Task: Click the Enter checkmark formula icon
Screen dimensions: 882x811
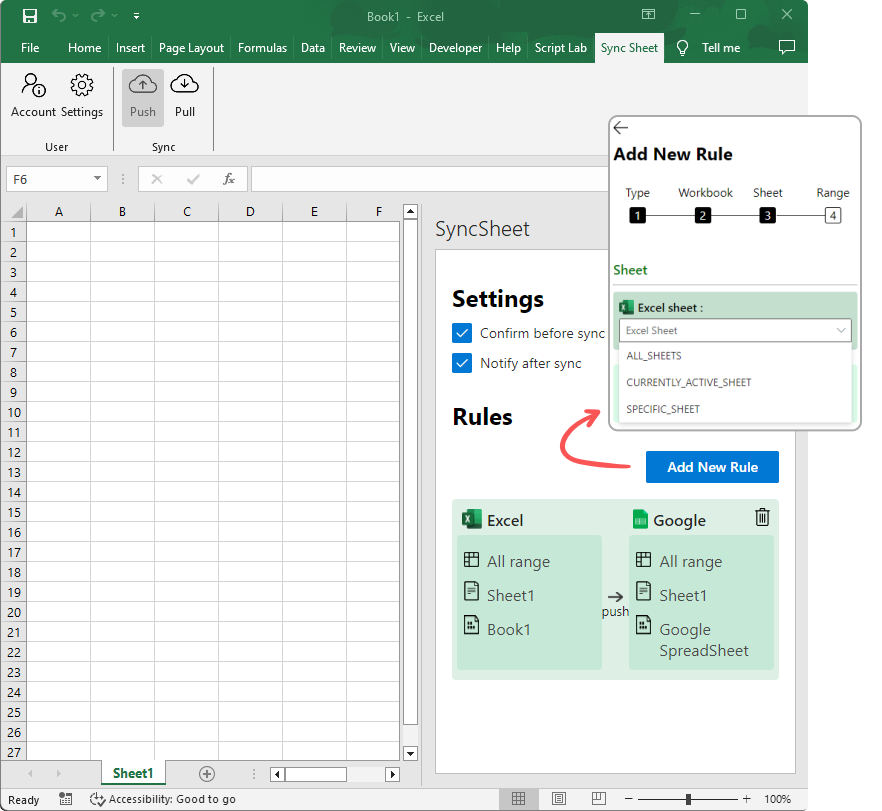Action: tap(193, 179)
